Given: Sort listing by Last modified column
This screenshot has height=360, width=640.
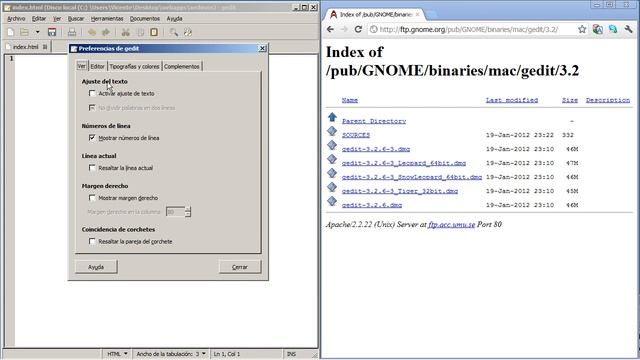Looking at the screenshot, I should pos(512,100).
